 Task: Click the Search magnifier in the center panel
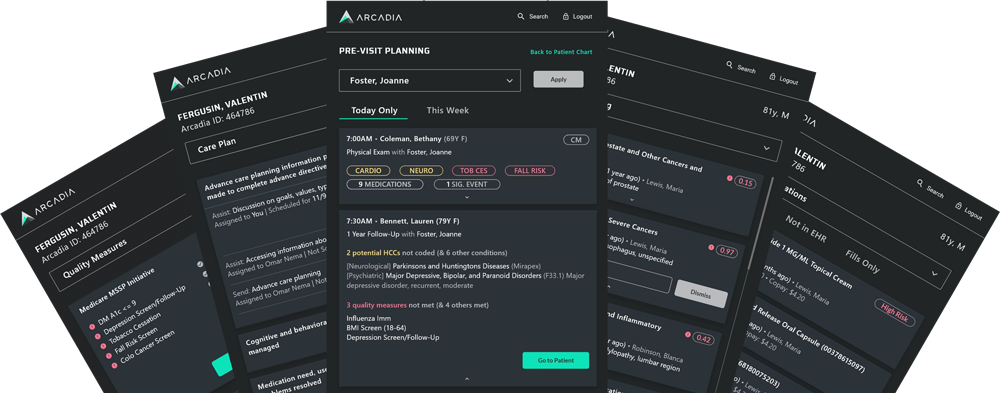pos(521,17)
